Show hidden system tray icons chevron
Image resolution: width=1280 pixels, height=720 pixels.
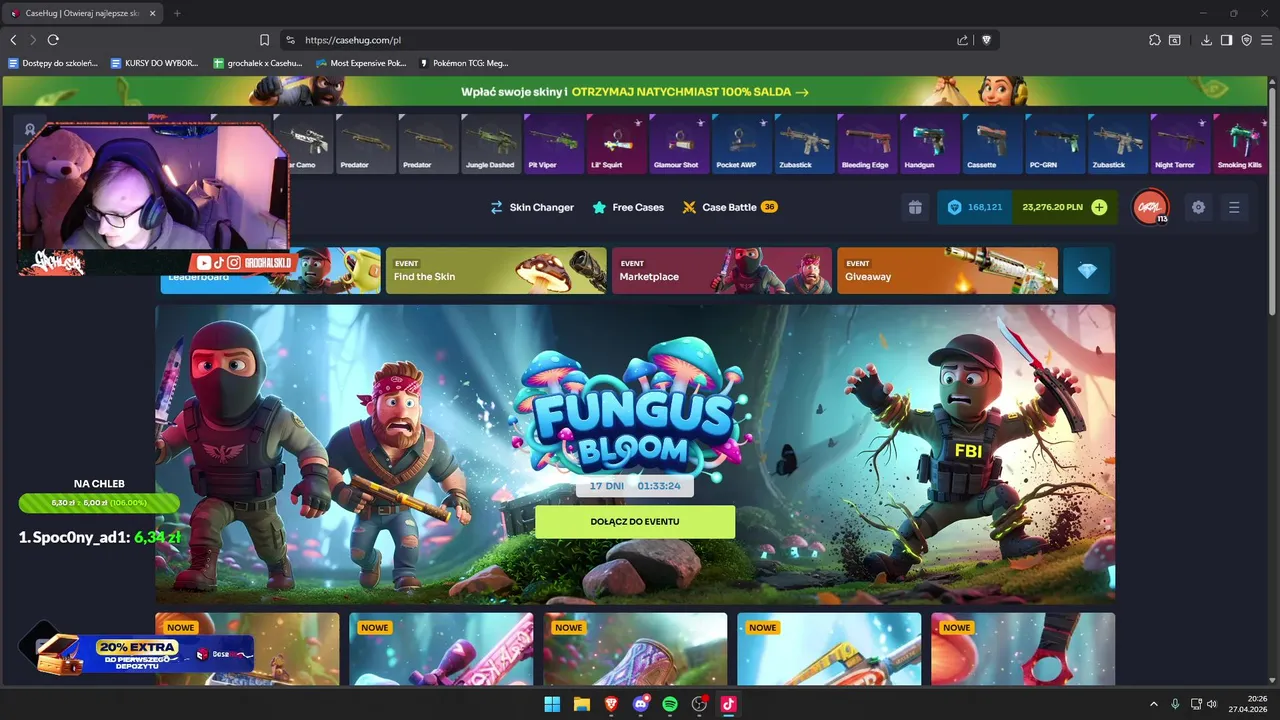tap(1153, 704)
